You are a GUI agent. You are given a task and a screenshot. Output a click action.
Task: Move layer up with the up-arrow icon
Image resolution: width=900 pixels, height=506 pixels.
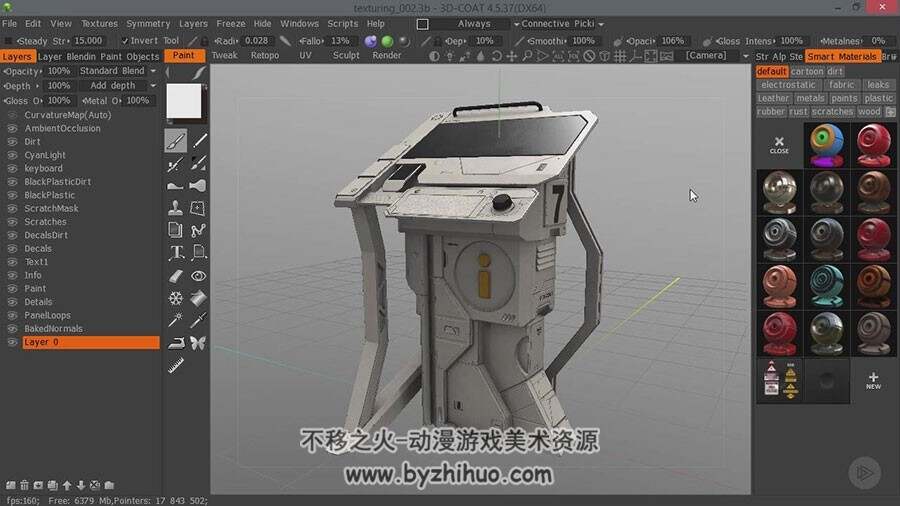[67, 485]
